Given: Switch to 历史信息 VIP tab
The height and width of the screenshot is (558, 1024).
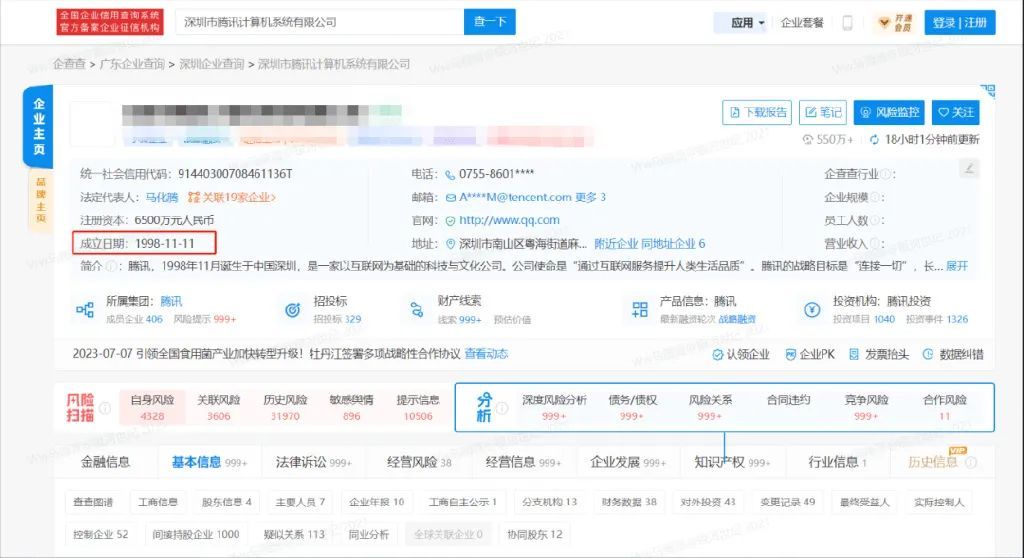Looking at the screenshot, I should pyautogui.click(x=941, y=462).
